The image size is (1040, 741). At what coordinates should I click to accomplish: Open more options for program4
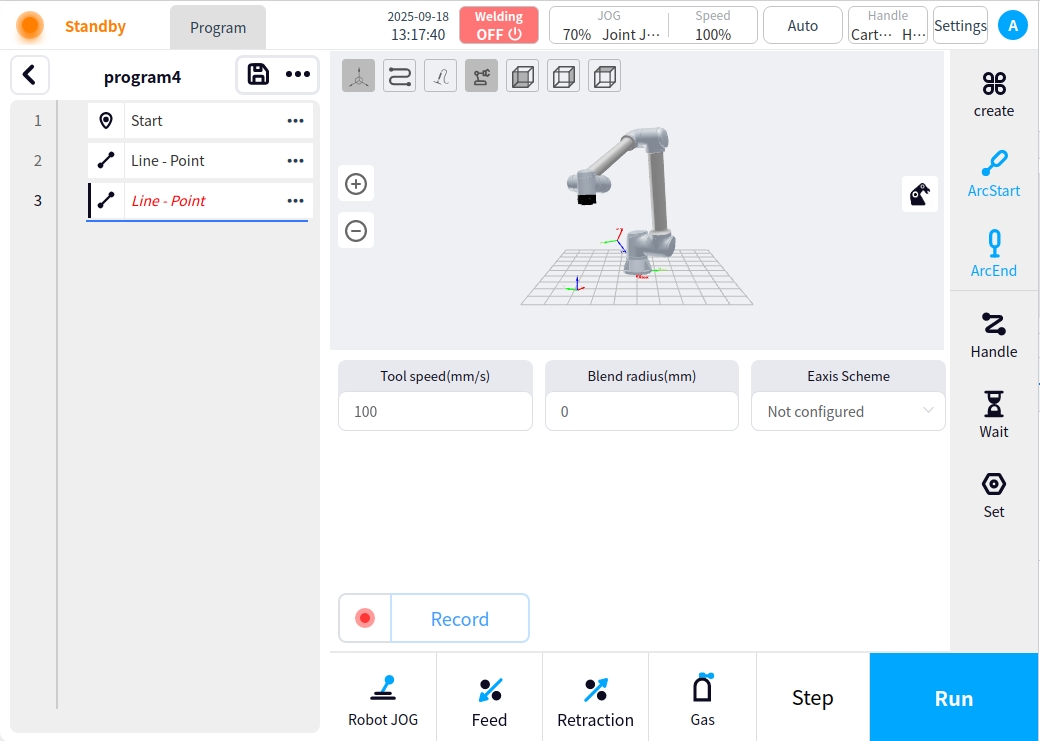coord(298,75)
